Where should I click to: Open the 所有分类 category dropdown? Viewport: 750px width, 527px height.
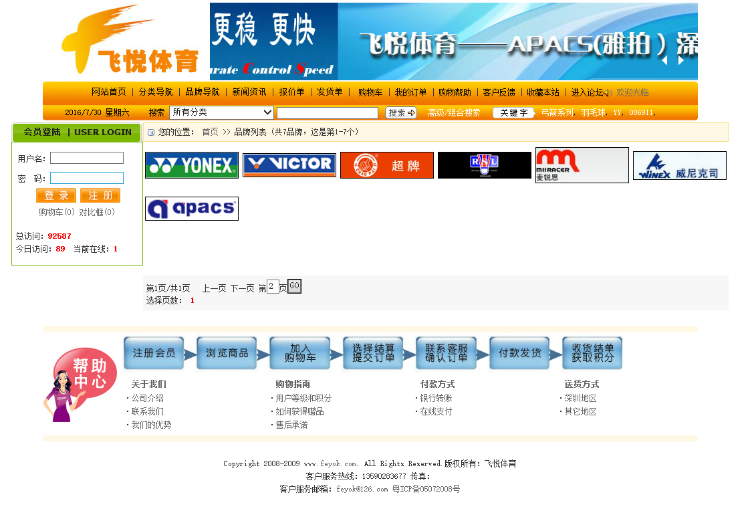tap(221, 112)
